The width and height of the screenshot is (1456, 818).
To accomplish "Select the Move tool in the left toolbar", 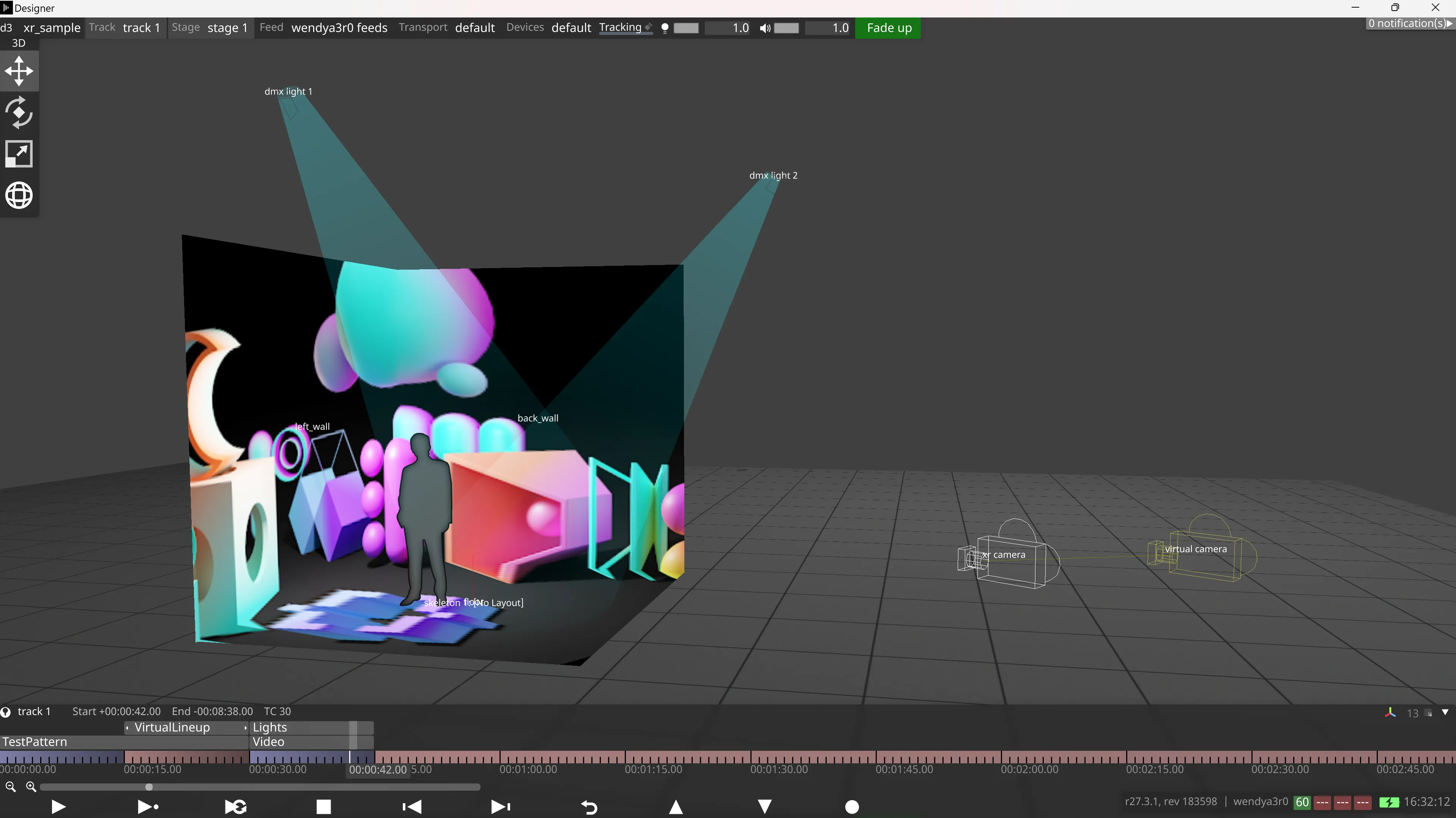I will pos(19,71).
